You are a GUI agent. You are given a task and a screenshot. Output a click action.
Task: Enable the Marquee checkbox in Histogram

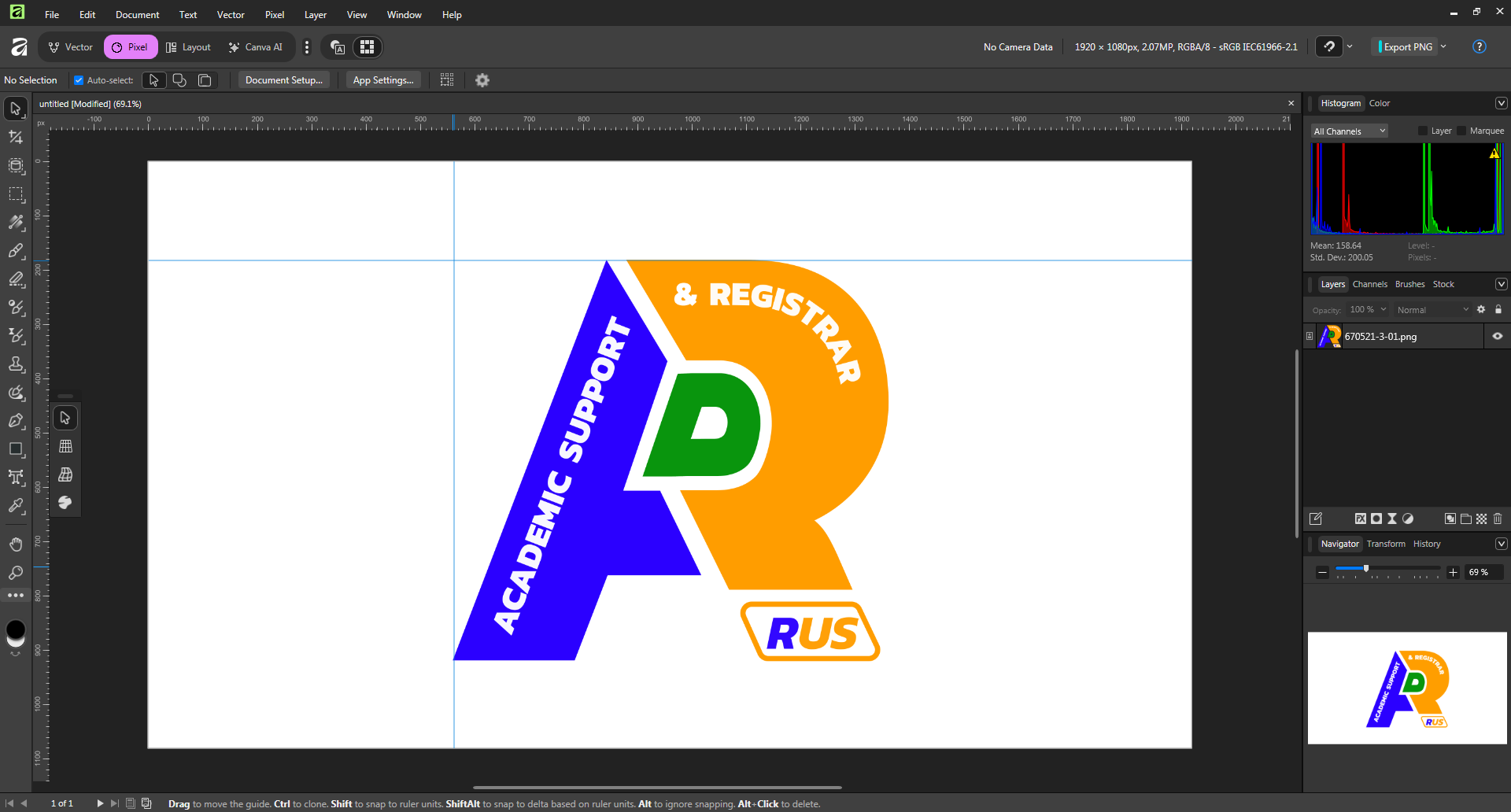point(1461,131)
